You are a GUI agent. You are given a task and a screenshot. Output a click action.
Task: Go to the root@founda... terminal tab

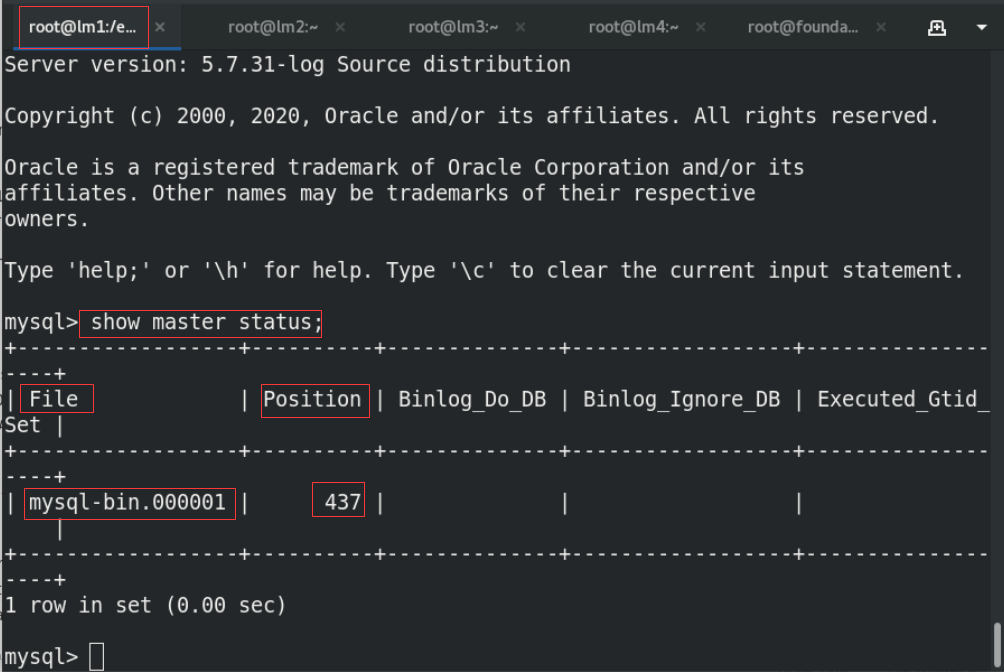[x=802, y=27]
